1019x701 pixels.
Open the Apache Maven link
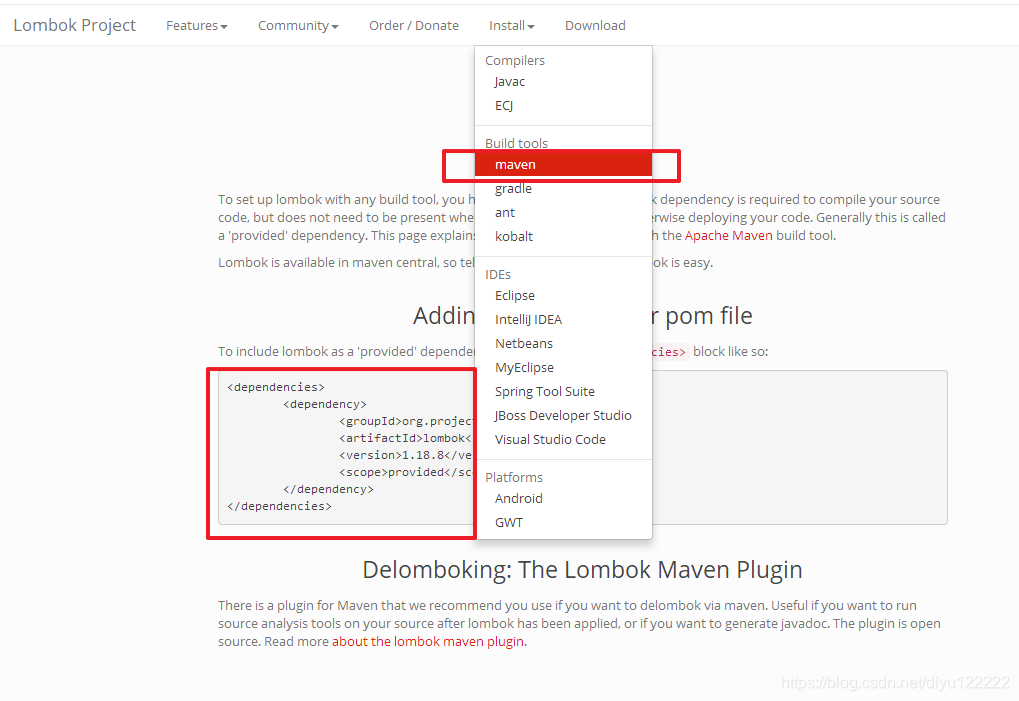pos(729,235)
